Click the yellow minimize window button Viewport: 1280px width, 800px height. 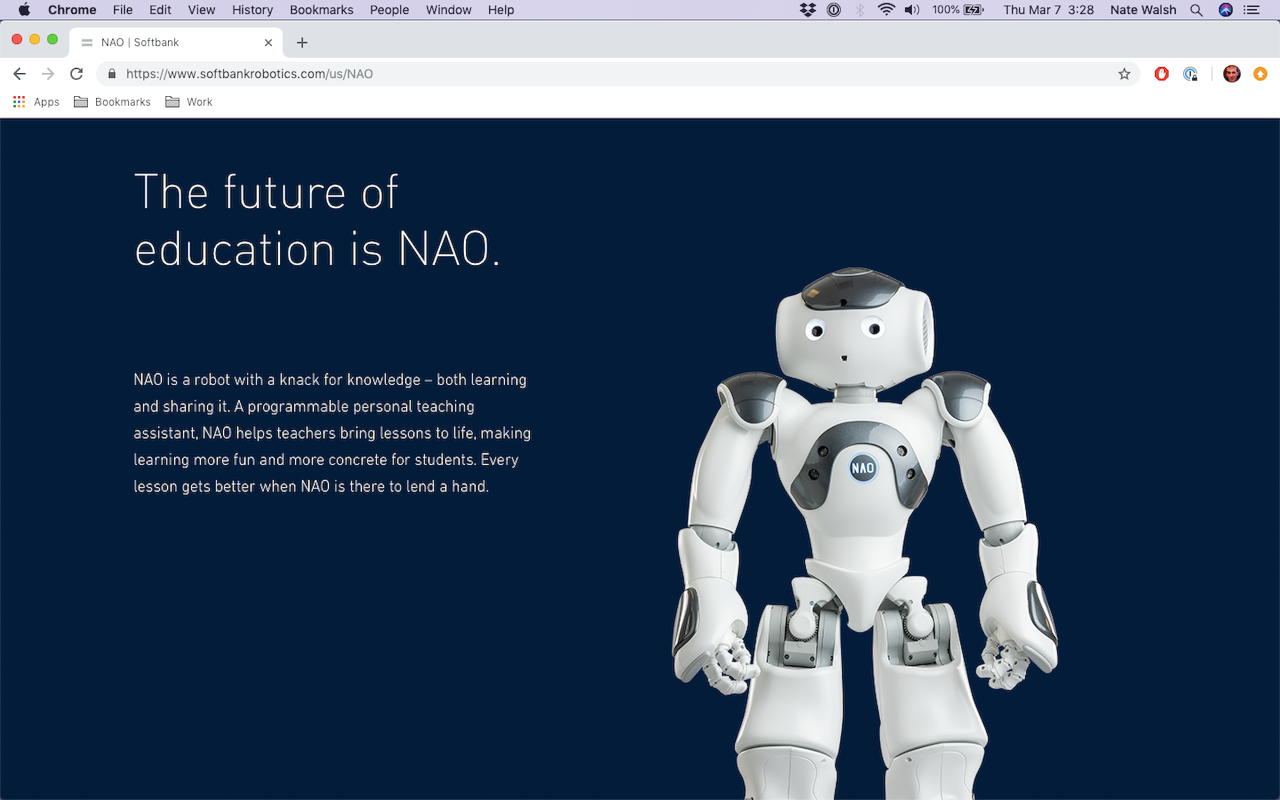click(x=35, y=39)
